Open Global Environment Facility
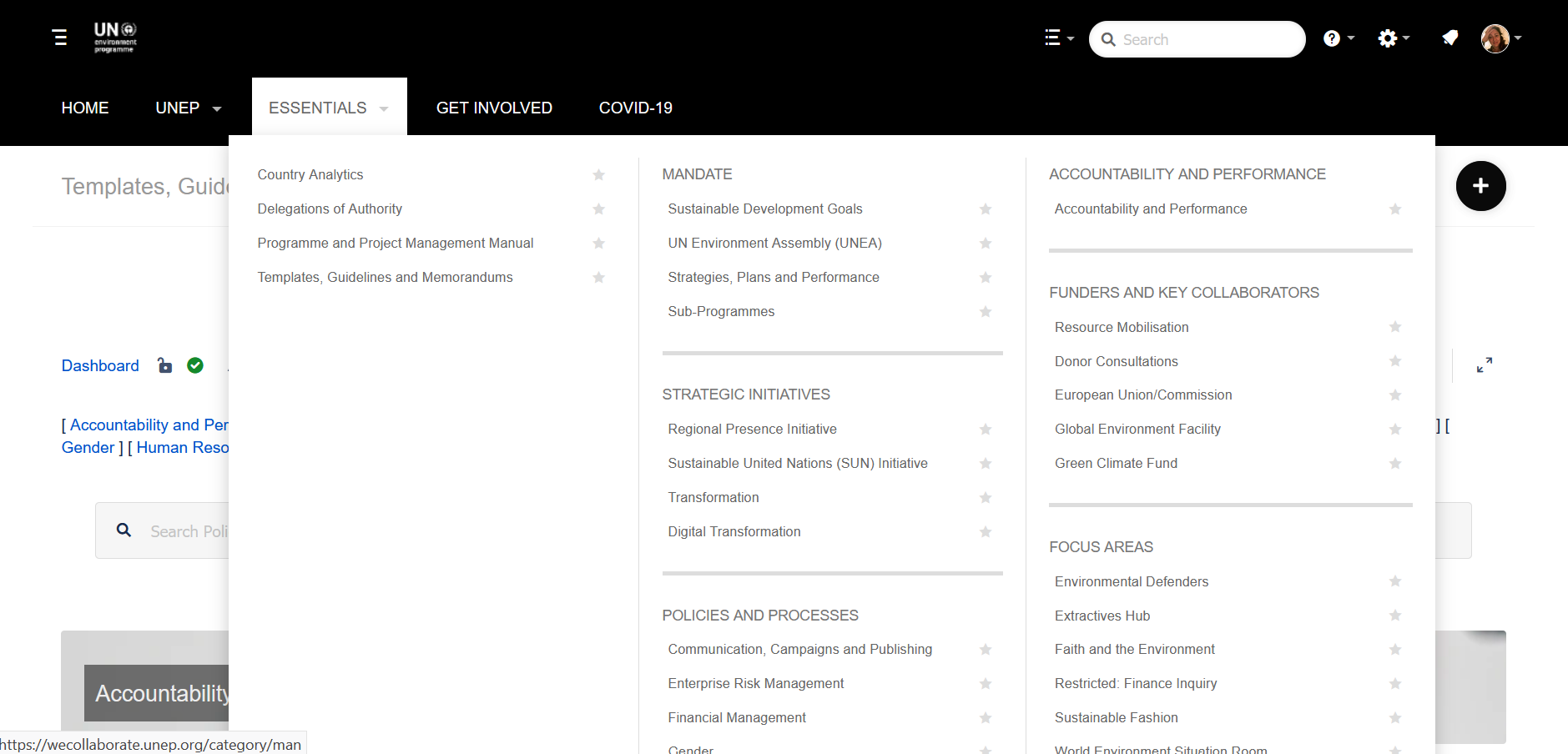Screen dimensions: 1568x754 tap(1137, 429)
